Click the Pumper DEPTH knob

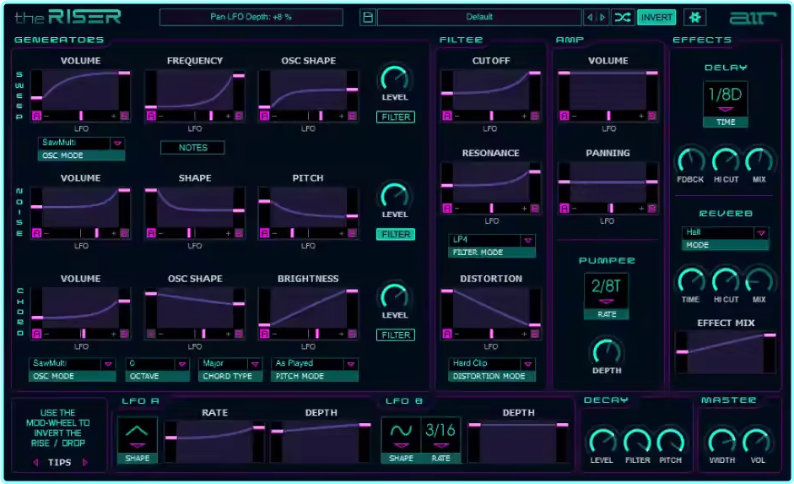click(x=607, y=351)
